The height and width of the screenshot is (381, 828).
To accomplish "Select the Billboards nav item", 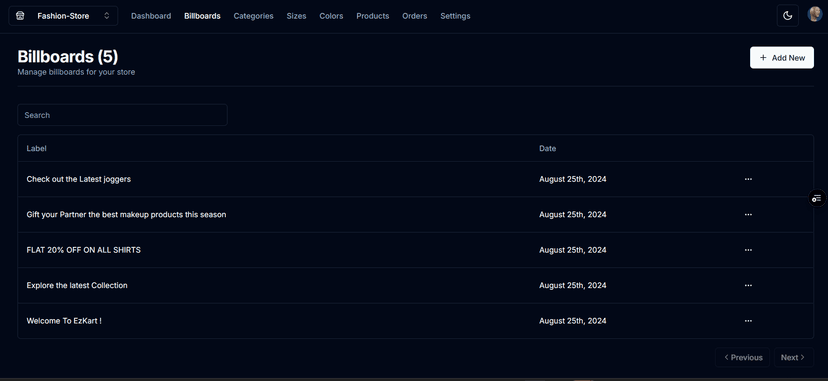I will tap(202, 16).
